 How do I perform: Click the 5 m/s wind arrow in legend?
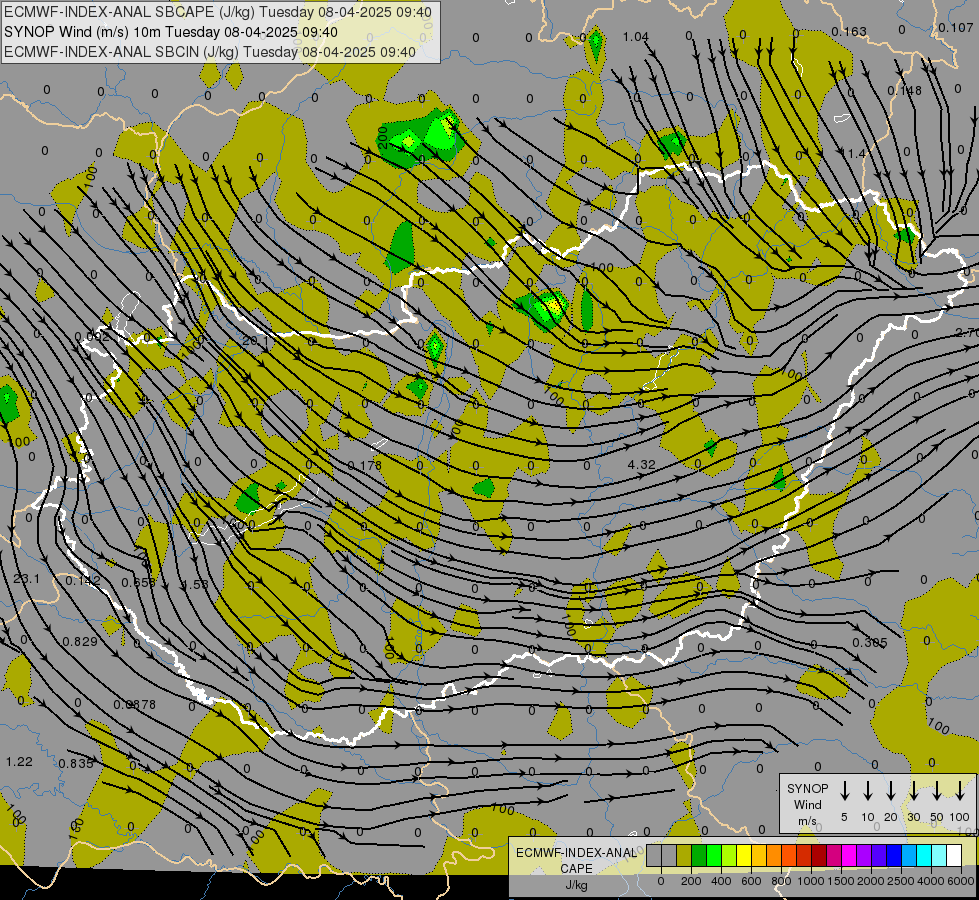pyautogui.click(x=844, y=791)
